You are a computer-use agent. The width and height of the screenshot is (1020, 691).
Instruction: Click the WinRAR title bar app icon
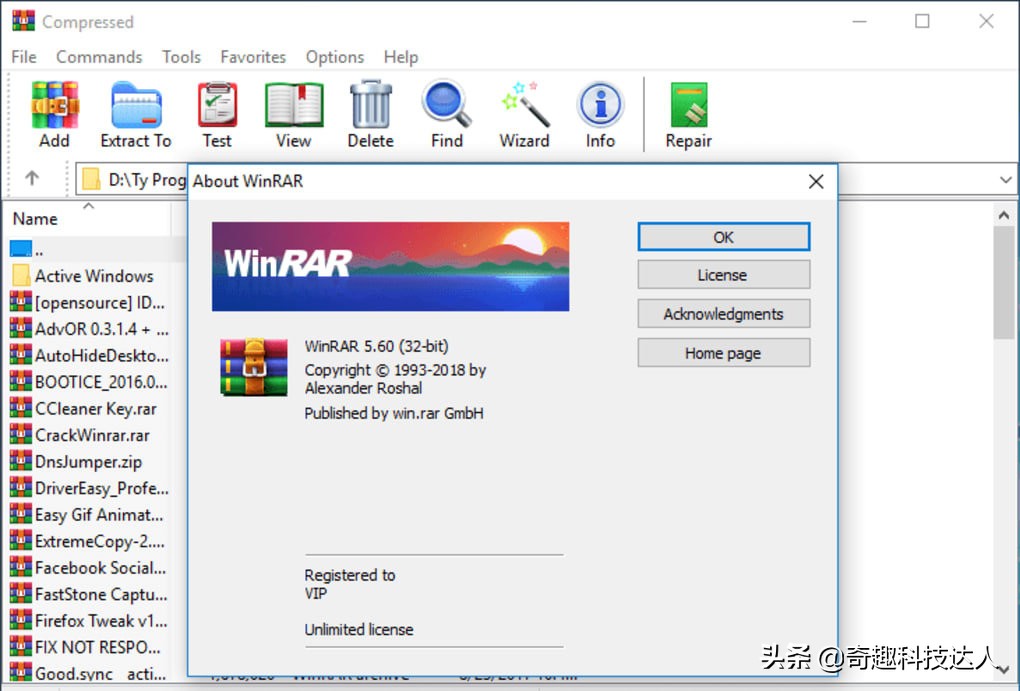click(23, 20)
